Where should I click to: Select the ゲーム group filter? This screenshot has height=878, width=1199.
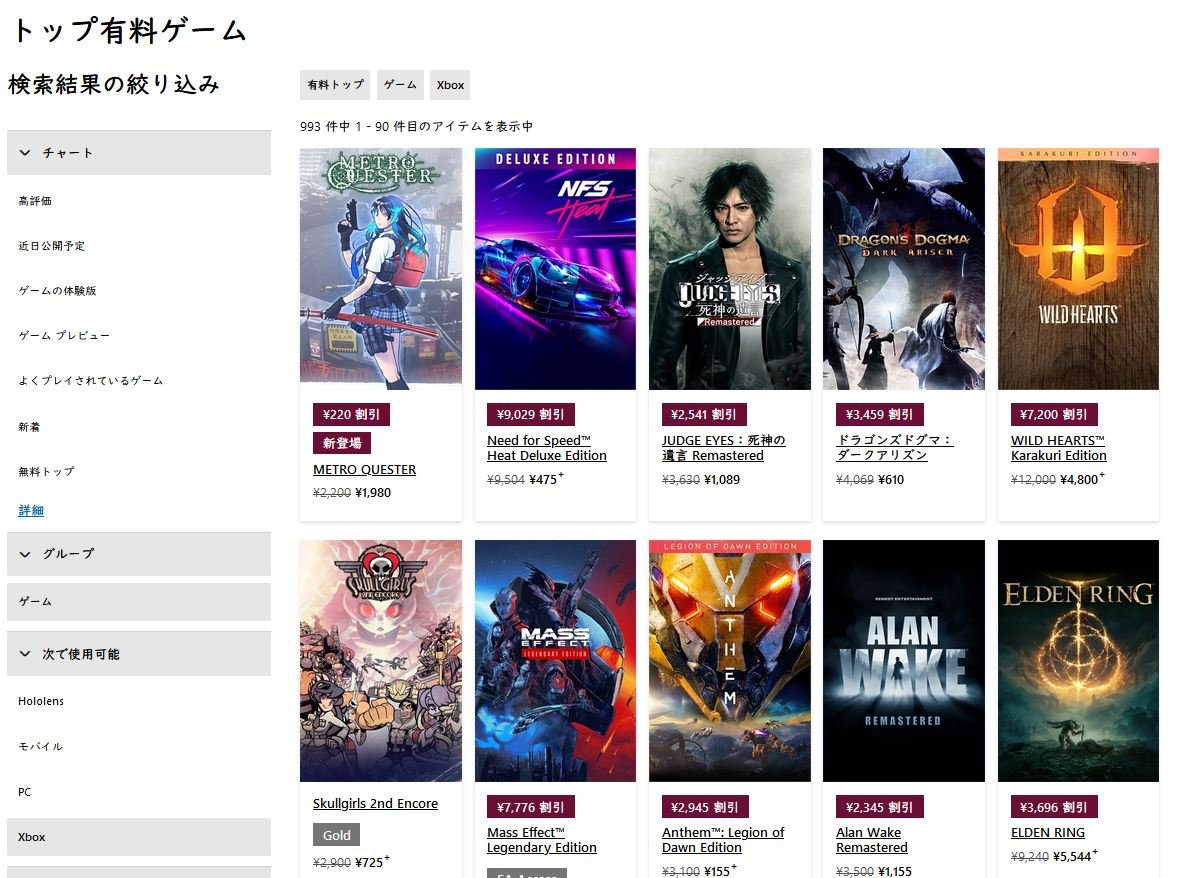click(x=138, y=602)
